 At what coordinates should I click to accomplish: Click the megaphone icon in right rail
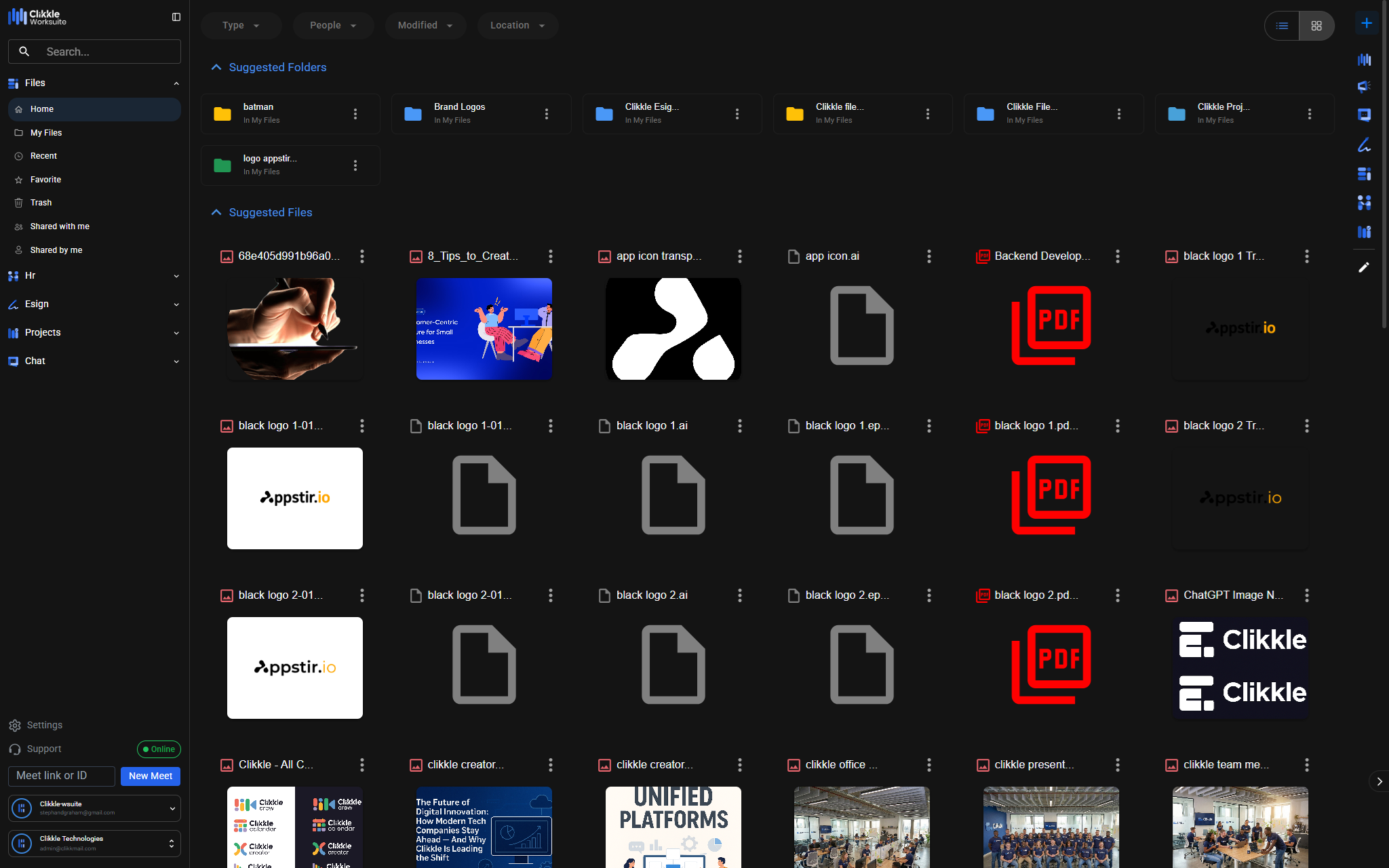coord(1364,87)
